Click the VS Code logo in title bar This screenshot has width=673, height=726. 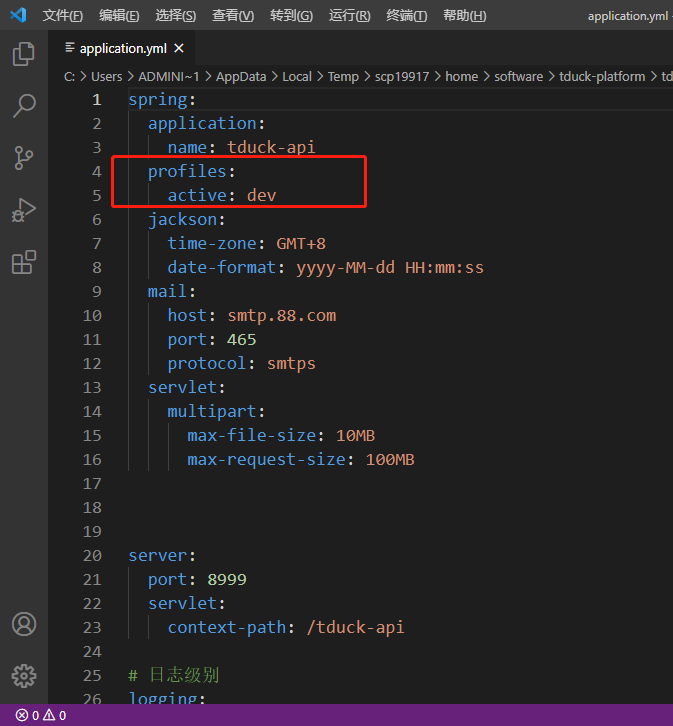pos(18,15)
